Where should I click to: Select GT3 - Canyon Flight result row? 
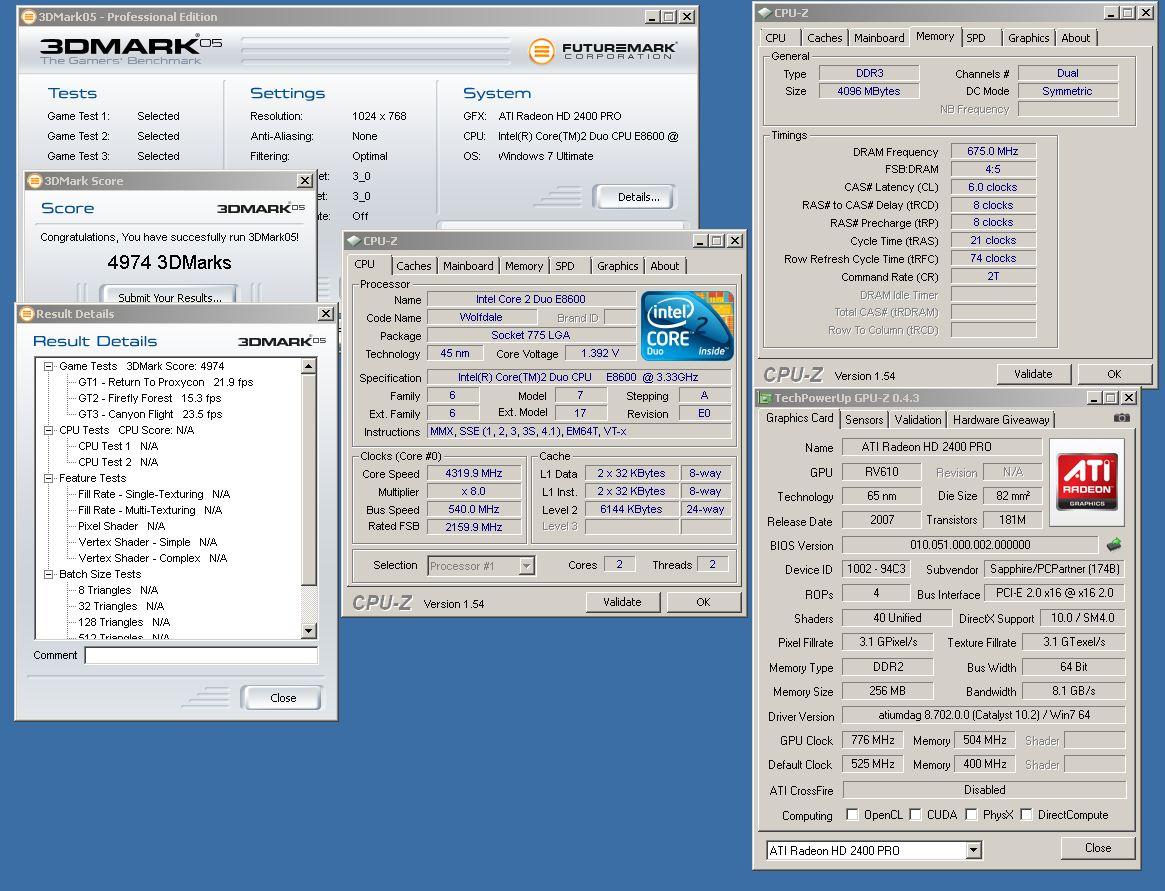pyautogui.click(x=150, y=415)
